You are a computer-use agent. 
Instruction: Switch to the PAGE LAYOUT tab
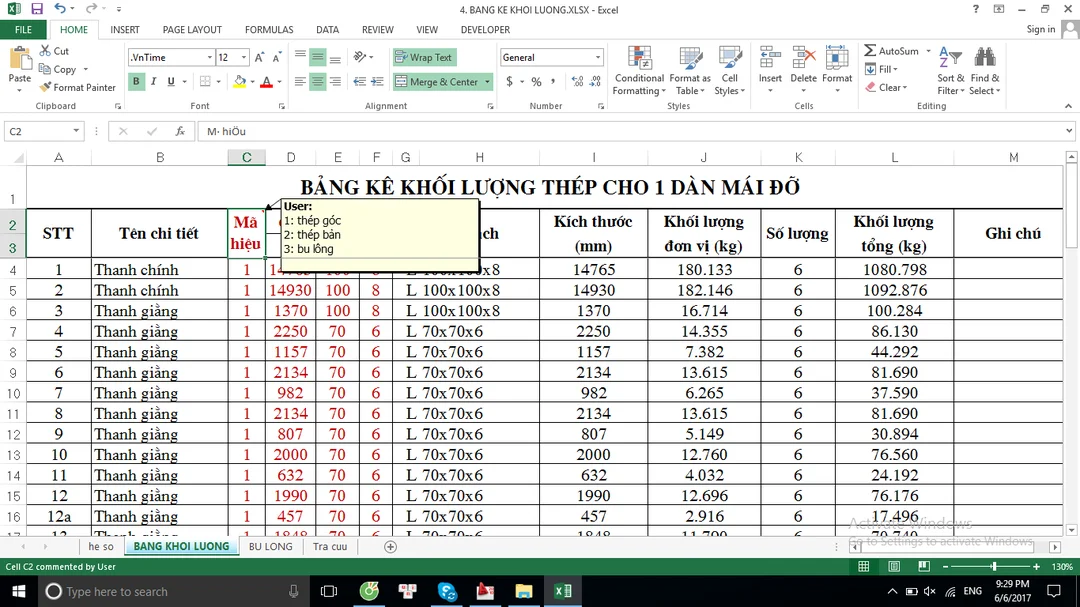192,30
